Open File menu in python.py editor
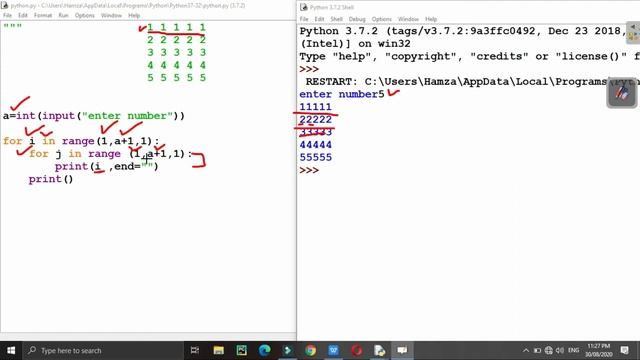Viewport: 640px width, 360px height. click(x=7, y=16)
